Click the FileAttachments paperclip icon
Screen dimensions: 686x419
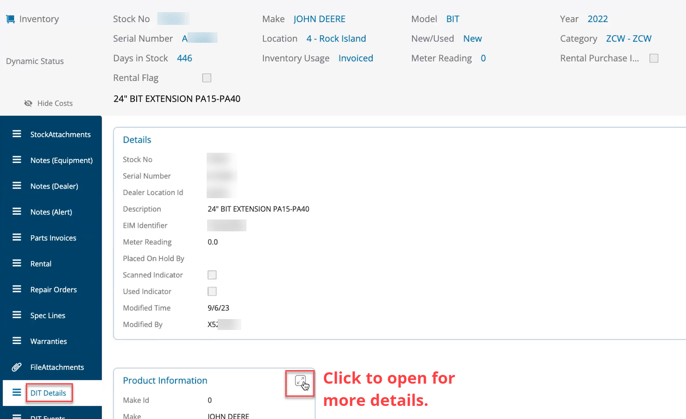point(16,367)
